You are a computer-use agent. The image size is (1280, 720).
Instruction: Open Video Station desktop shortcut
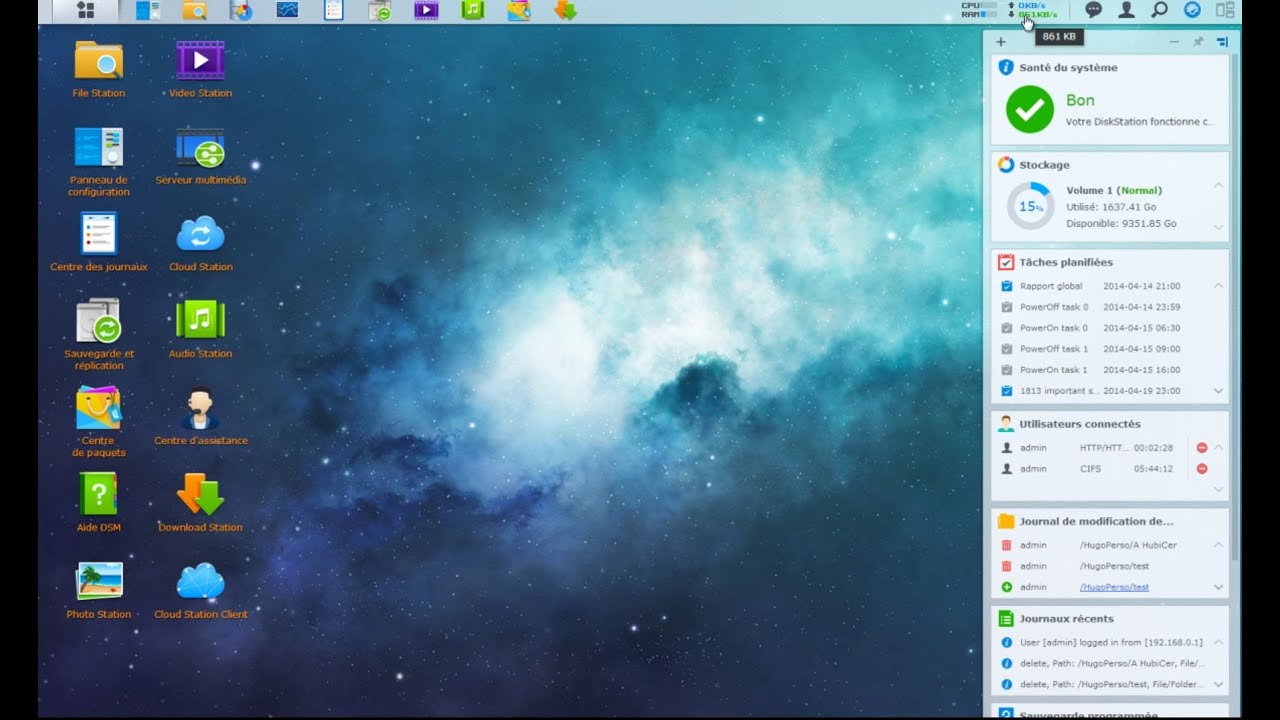pyautogui.click(x=200, y=69)
